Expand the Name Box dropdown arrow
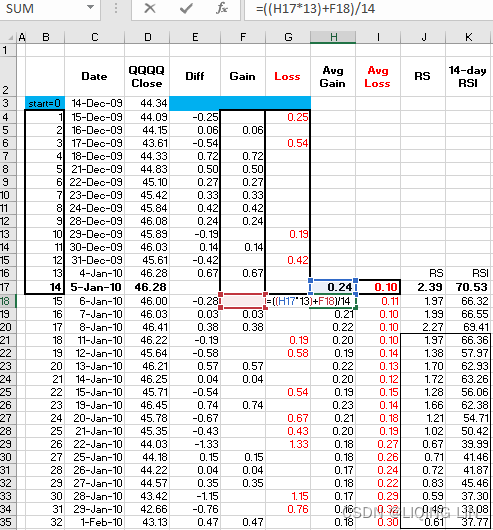Screen dimensions: 493x530 coord(90,7)
